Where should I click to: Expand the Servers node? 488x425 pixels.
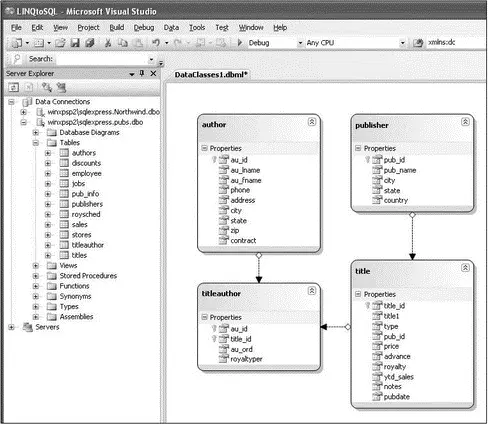[11, 327]
